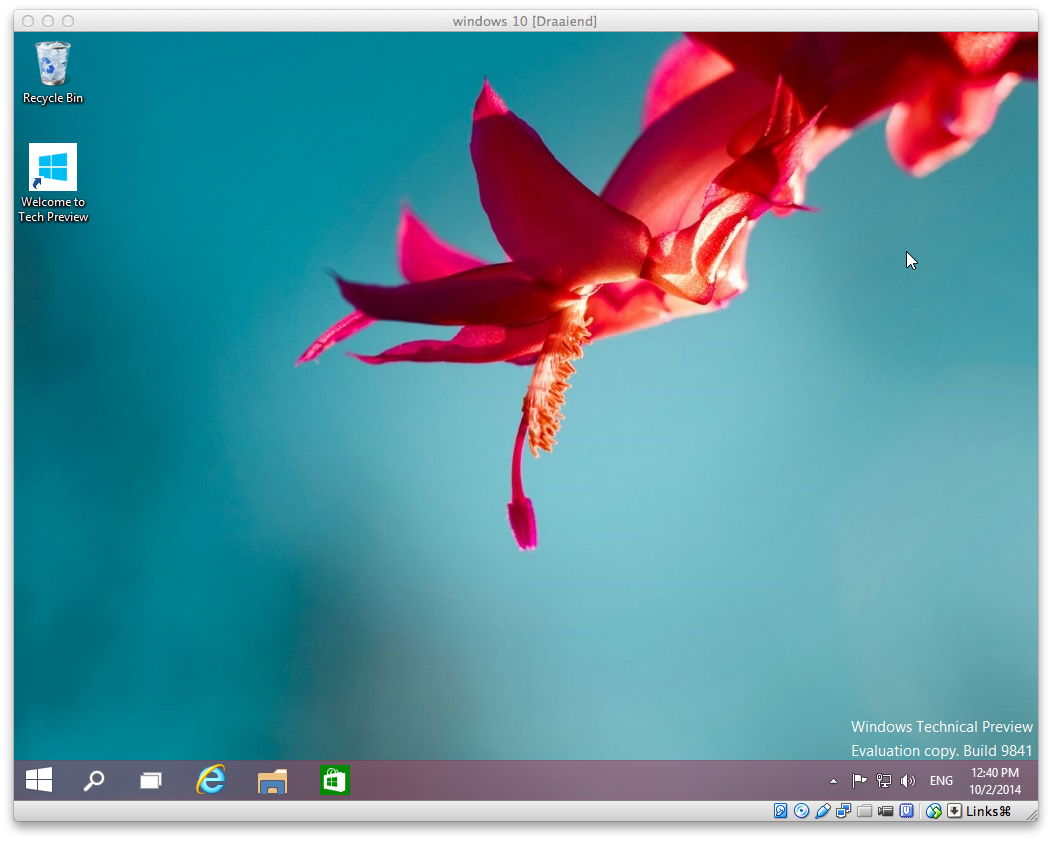Switch input language via ENG indicator
1052x841 pixels.
pos(941,781)
